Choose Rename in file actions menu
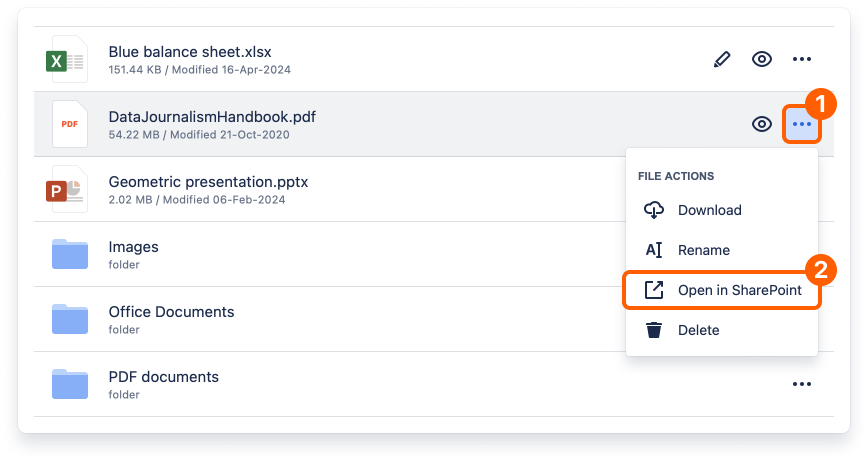 [703, 250]
